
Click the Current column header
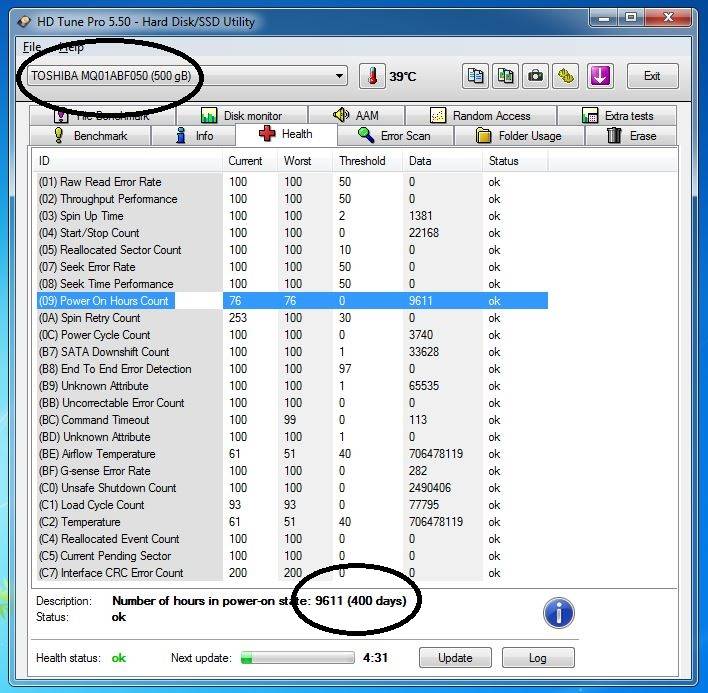pos(250,161)
